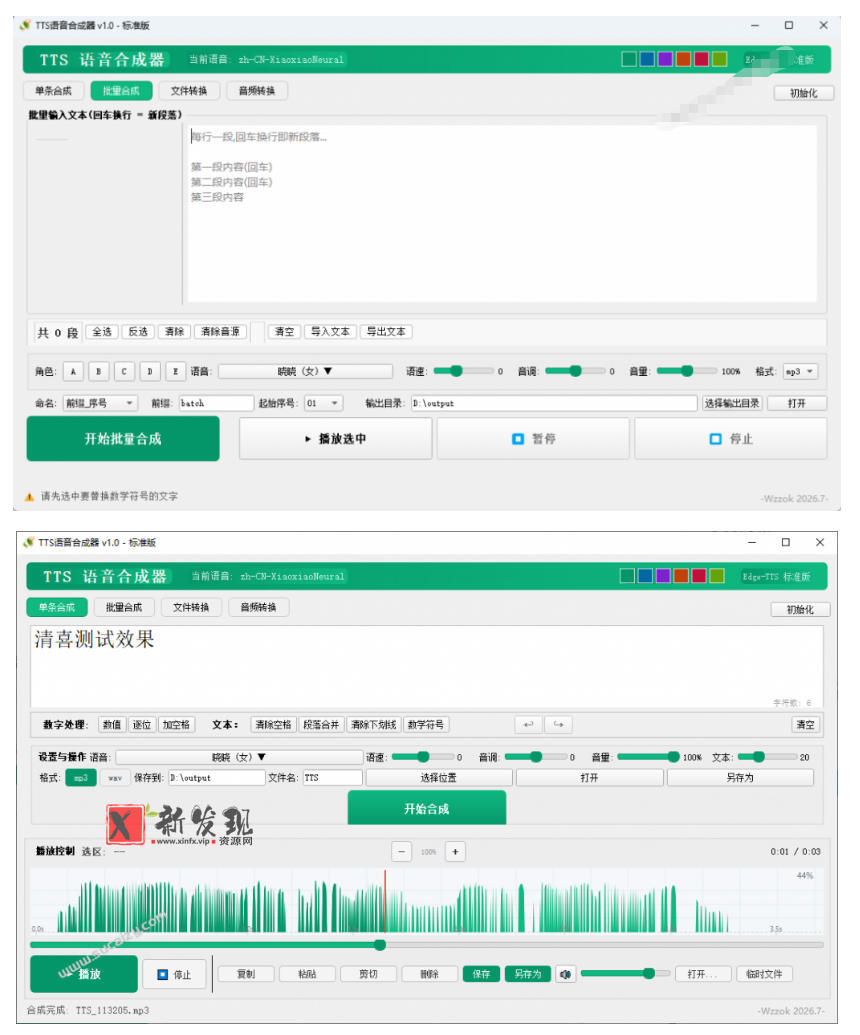
Task: Select wav format toggle in bottom window
Action: tap(115, 778)
